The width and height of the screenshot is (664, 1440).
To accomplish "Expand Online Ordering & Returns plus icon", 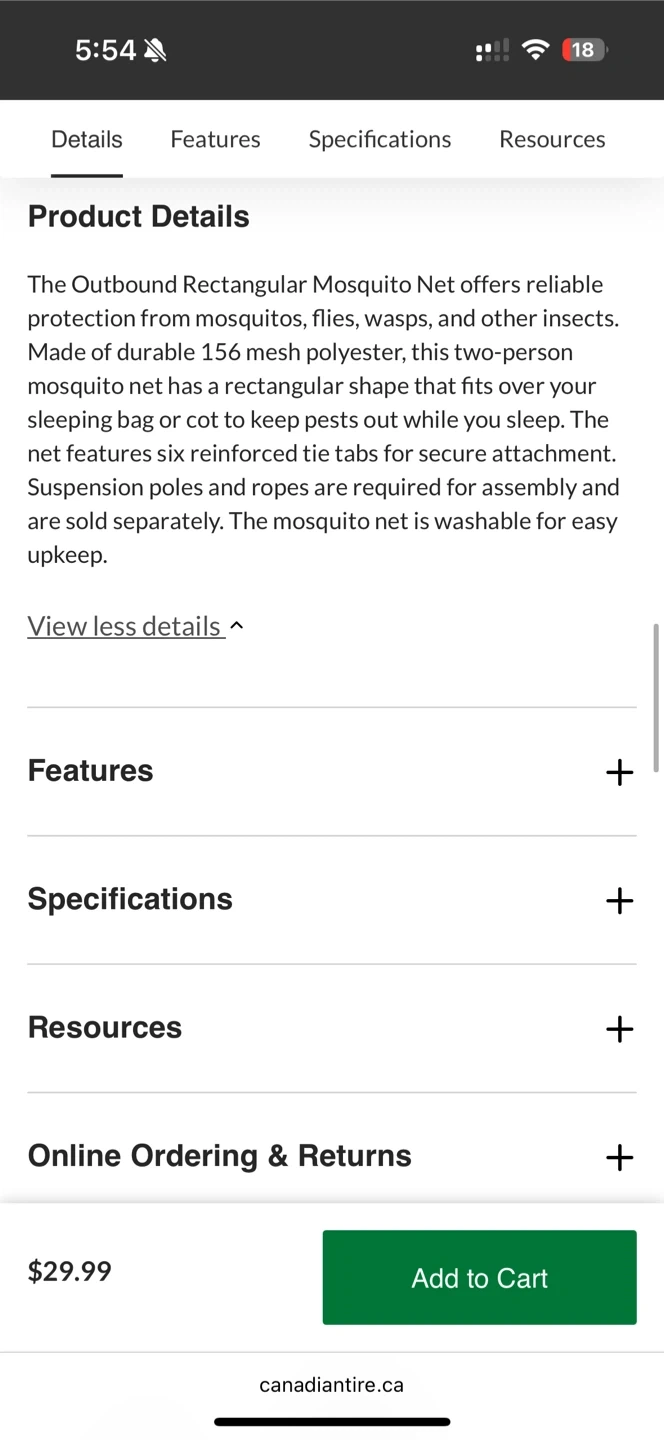I will (x=619, y=1157).
